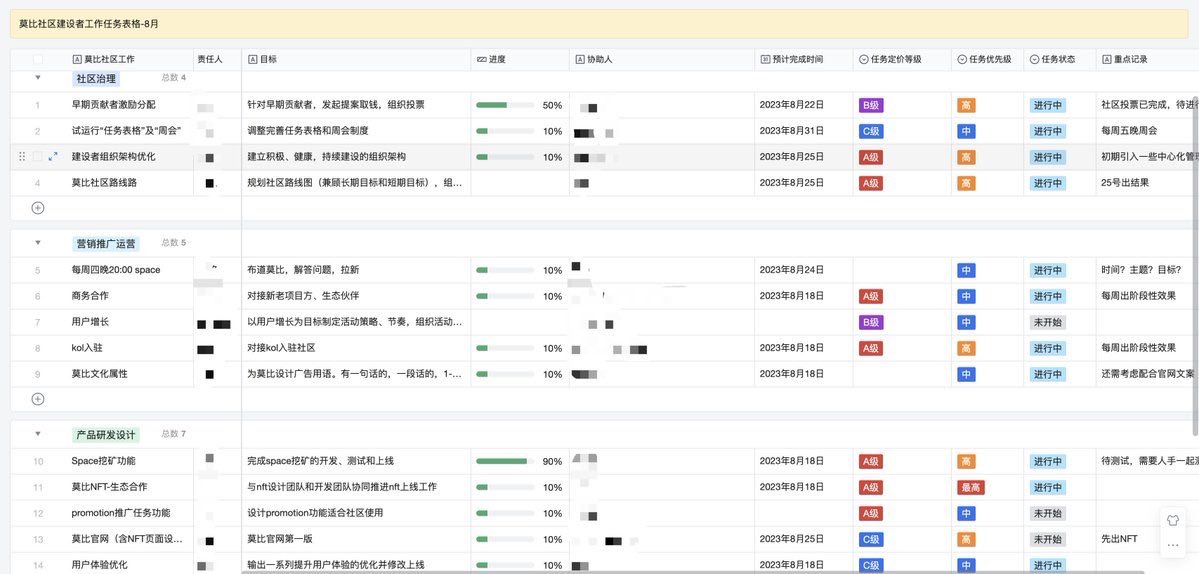
Task: Click the 50% progress bar of 早期贡献者激励分配
Action: [505, 105]
